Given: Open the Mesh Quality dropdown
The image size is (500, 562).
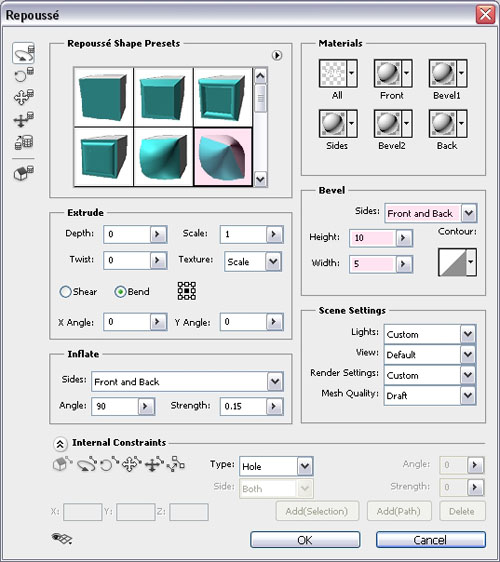Looking at the screenshot, I should 468,395.
